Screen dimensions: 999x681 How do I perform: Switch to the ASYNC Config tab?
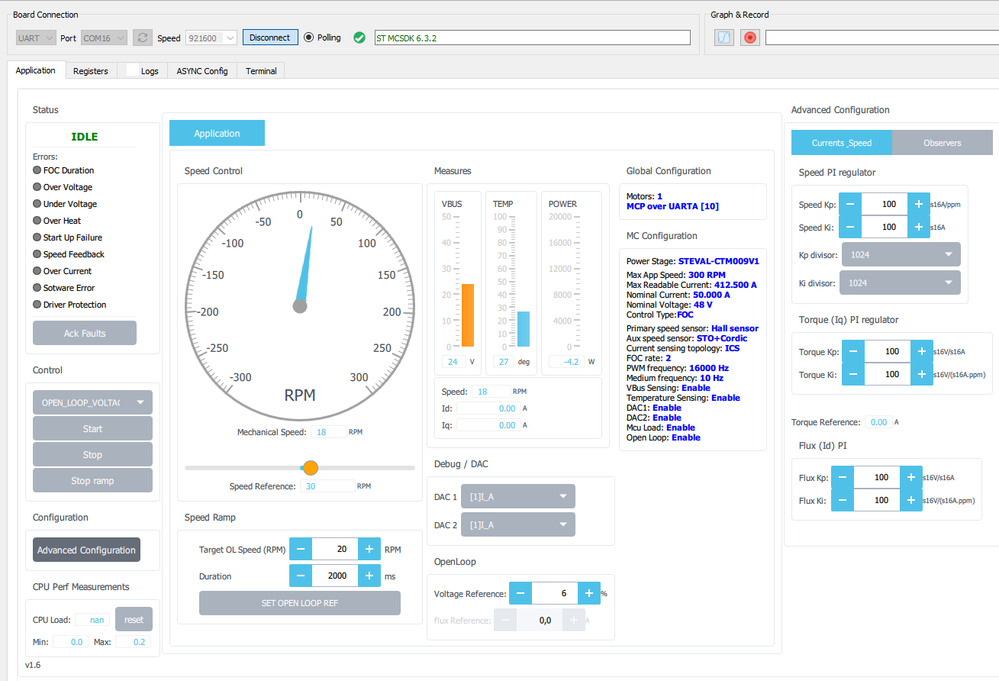pos(202,71)
